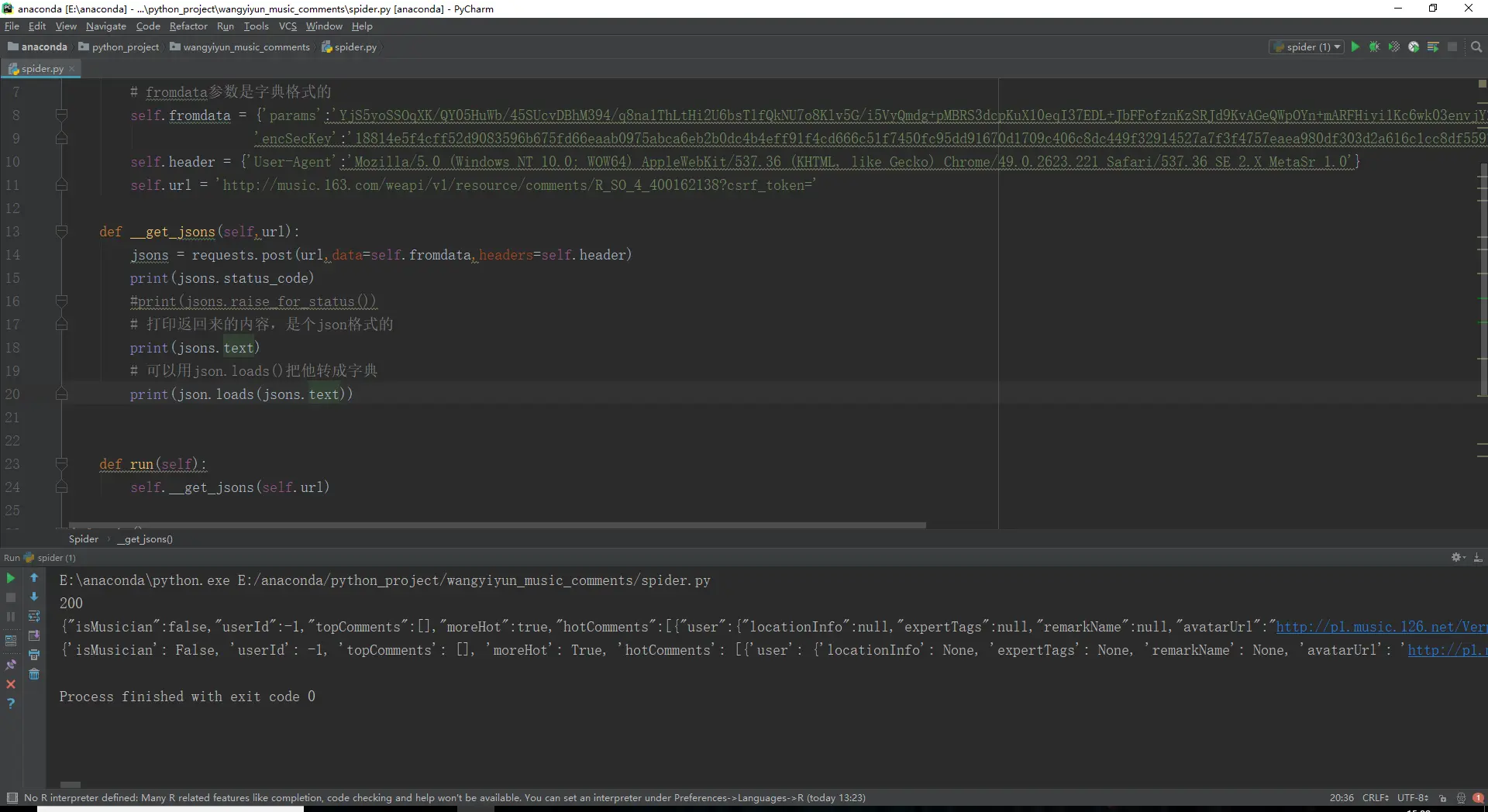Start the green Debug bug icon
This screenshot has width=1488, height=812.
[x=1375, y=46]
